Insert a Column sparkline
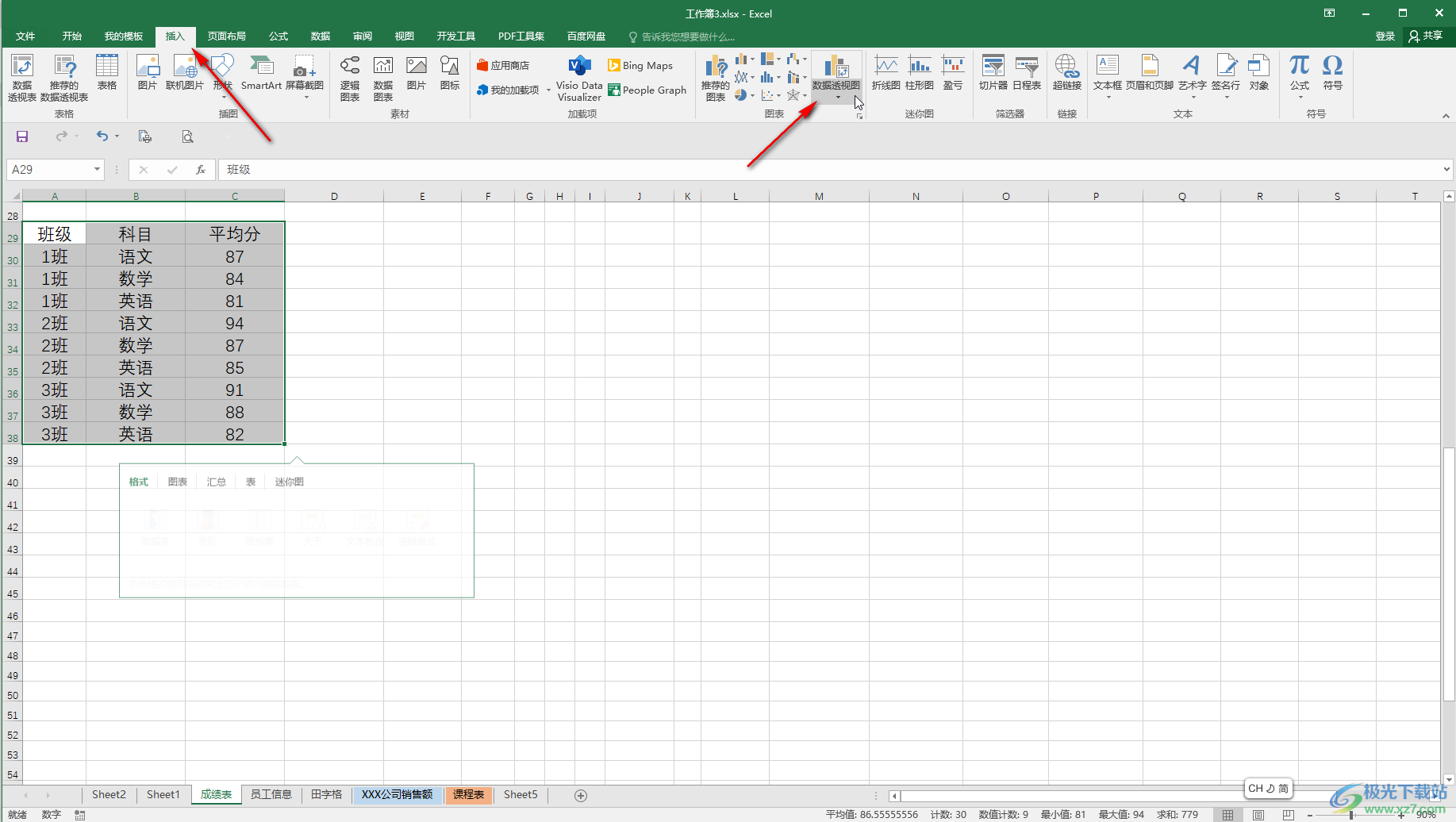Viewport: 1456px width, 822px height. [x=920, y=73]
